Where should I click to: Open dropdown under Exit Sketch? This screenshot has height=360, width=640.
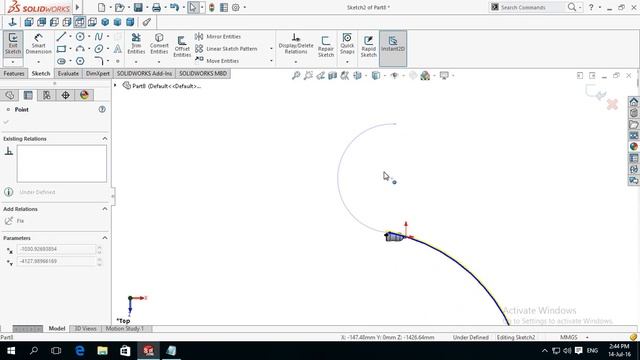13,62
